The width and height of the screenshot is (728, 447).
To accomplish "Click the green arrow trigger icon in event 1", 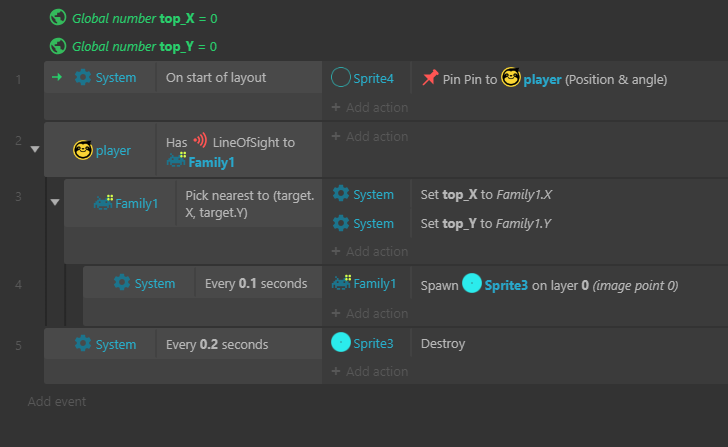I will pyautogui.click(x=57, y=77).
